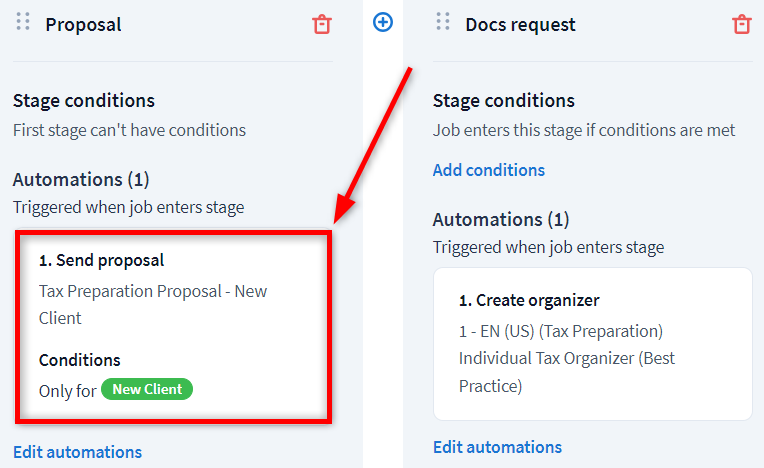The image size is (764, 468).
Task: Open Edit automations under Docs request
Action: (497, 447)
